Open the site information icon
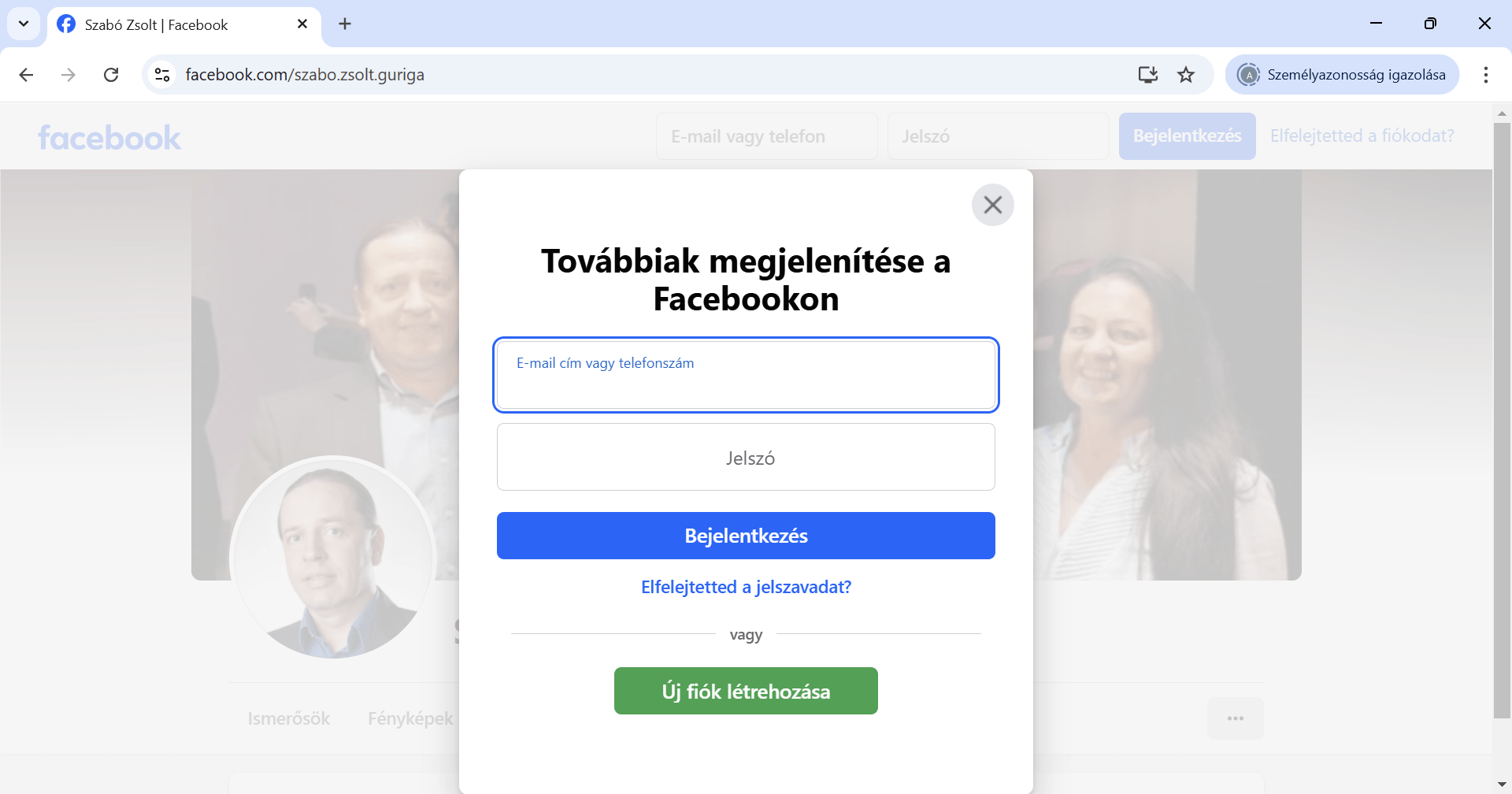This screenshot has height=794, width=1512. 162,75
